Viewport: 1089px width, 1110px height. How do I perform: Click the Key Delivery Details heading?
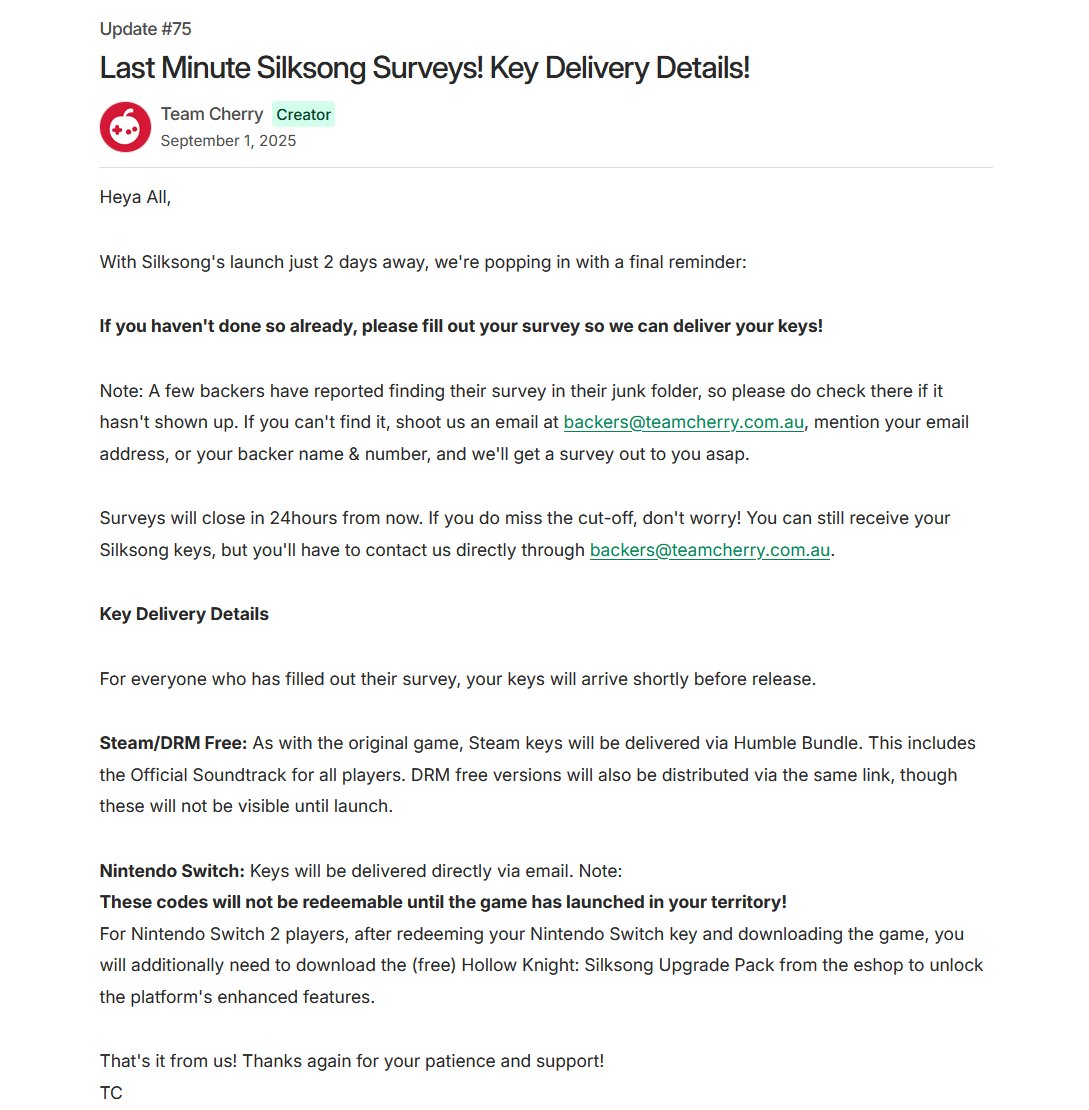(x=184, y=614)
